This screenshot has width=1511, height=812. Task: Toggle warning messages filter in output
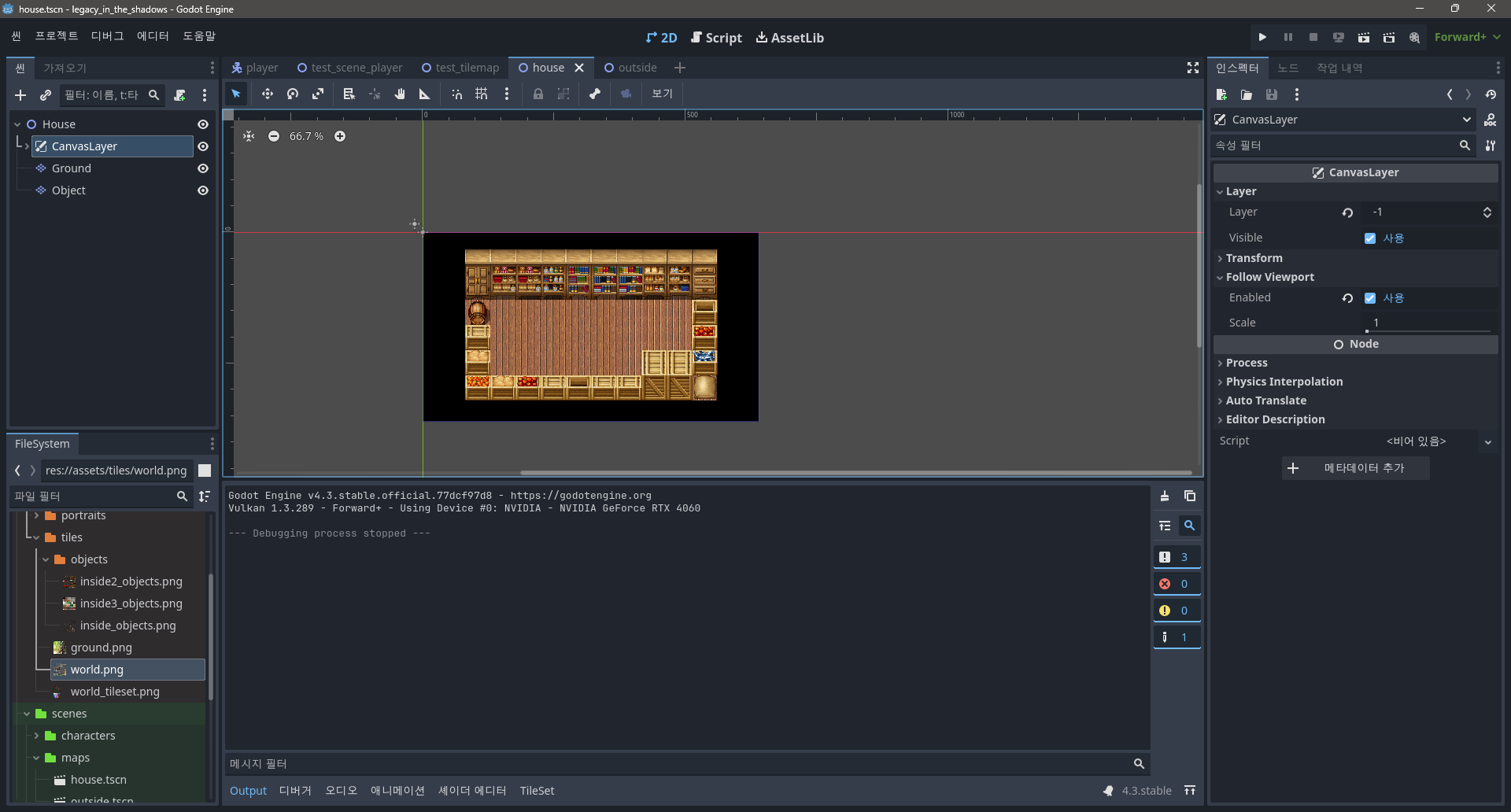(1177, 611)
